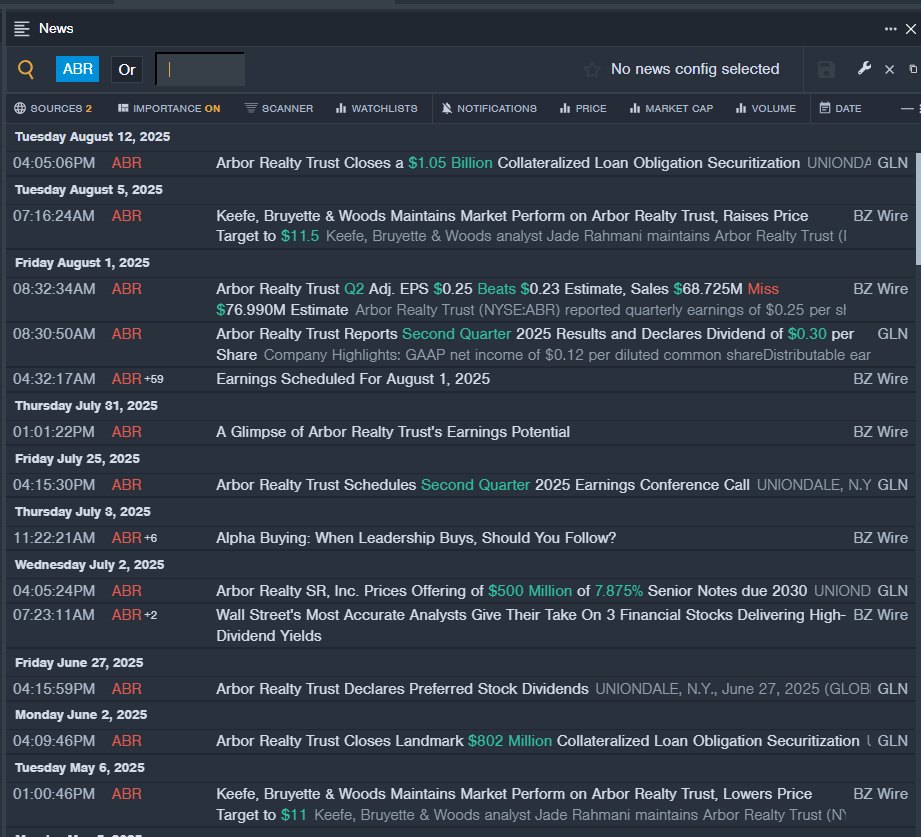
Task: Select the ABR ticker chip in the search bar
Action: (78, 69)
